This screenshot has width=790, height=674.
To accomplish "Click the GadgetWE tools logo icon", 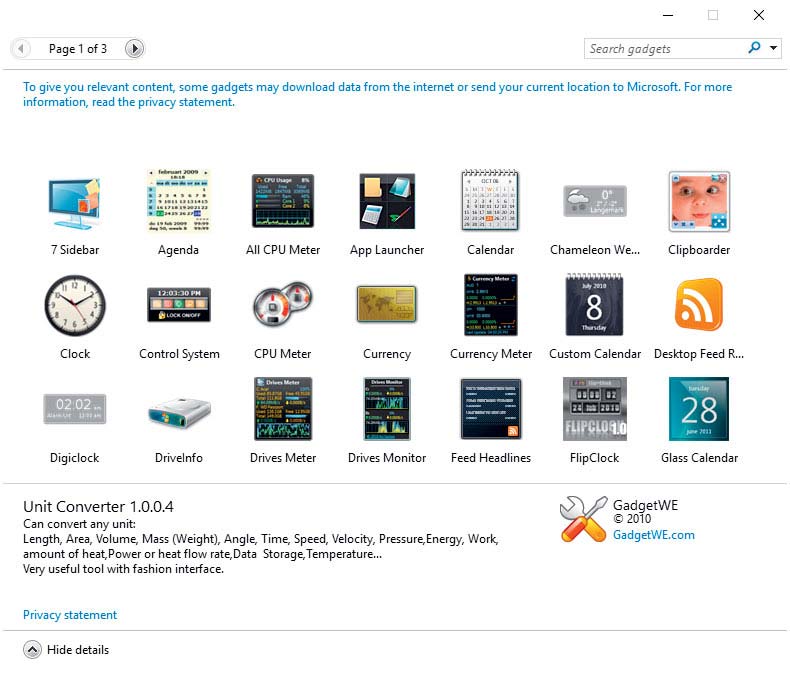I will coord(583,519).
